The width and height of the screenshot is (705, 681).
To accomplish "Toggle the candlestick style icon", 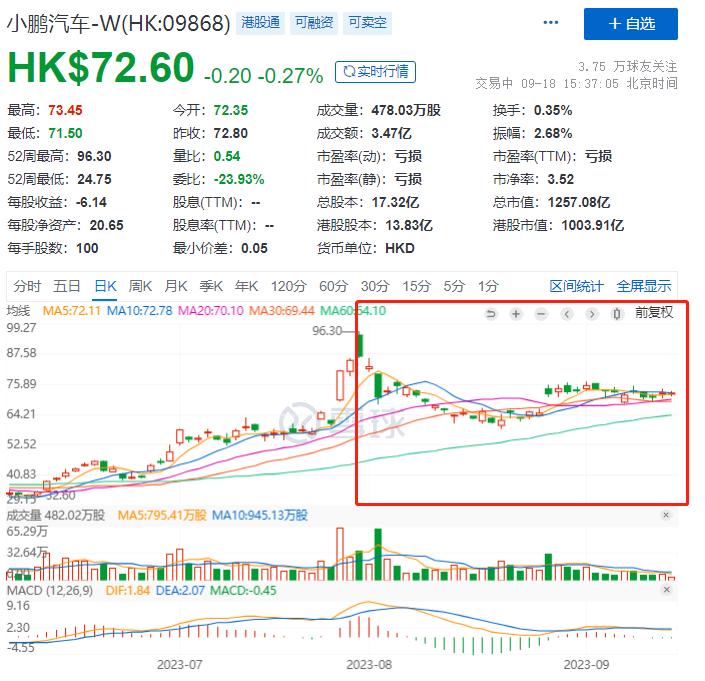I will click(617, 314).
